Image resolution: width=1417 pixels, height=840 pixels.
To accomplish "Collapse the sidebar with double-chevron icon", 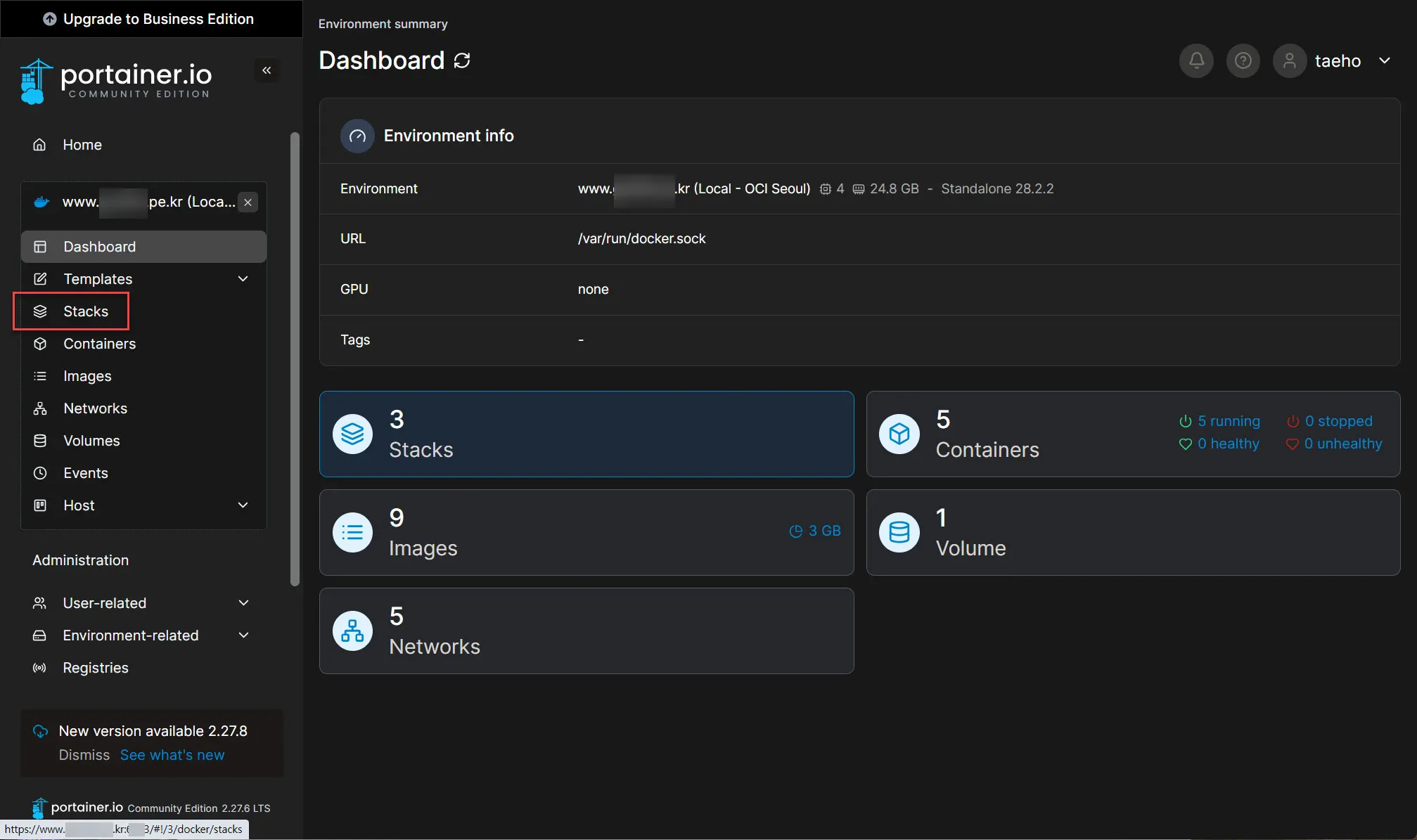I will click(267, 70).
